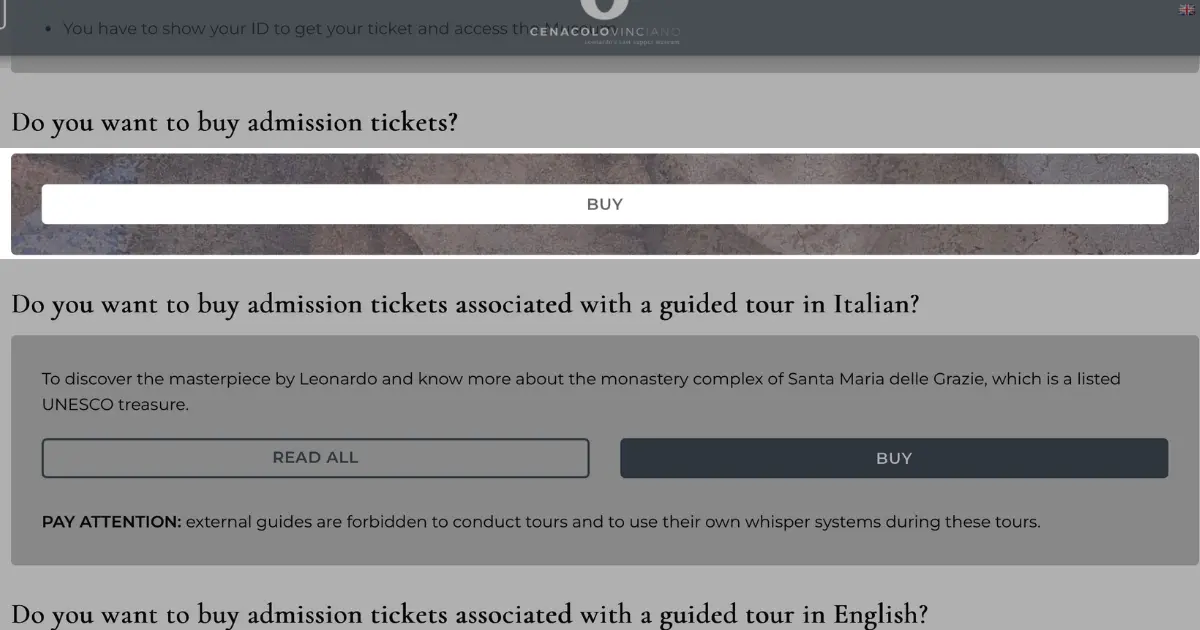Click the Italian guided tour question heading
The image size is (1200, 630).
pos(465,304)
